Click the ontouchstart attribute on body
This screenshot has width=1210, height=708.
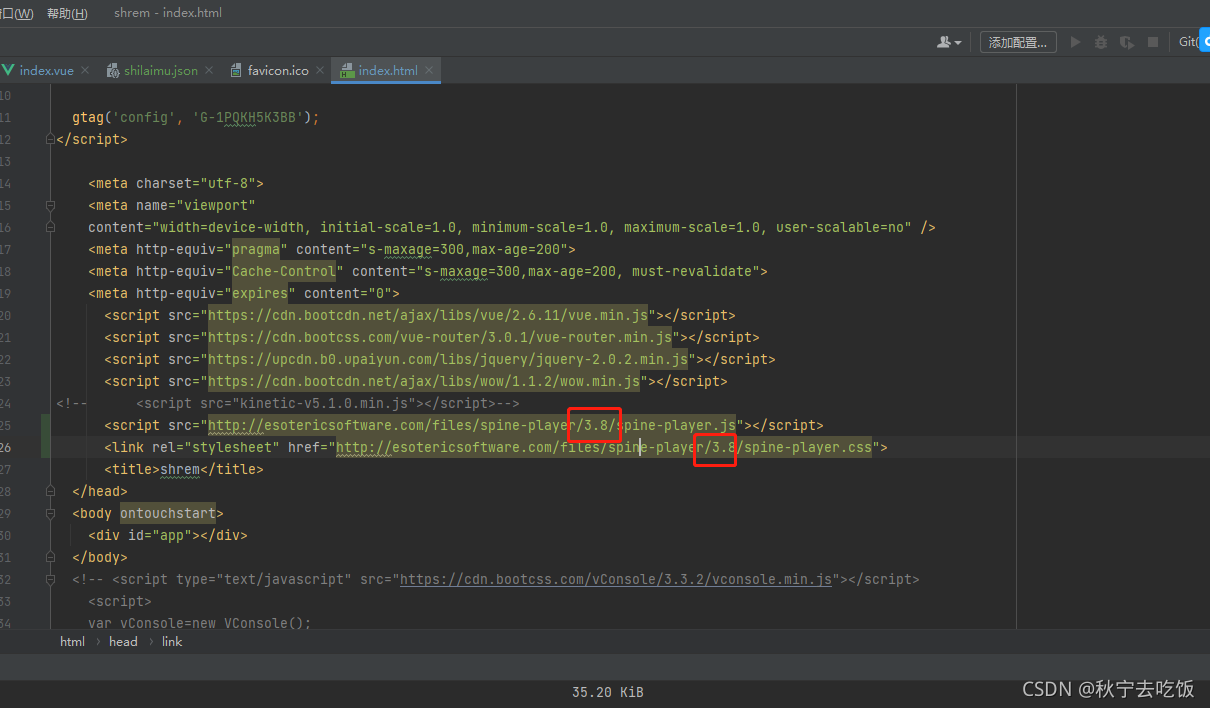pyautogui.click(x=168, y=513)
